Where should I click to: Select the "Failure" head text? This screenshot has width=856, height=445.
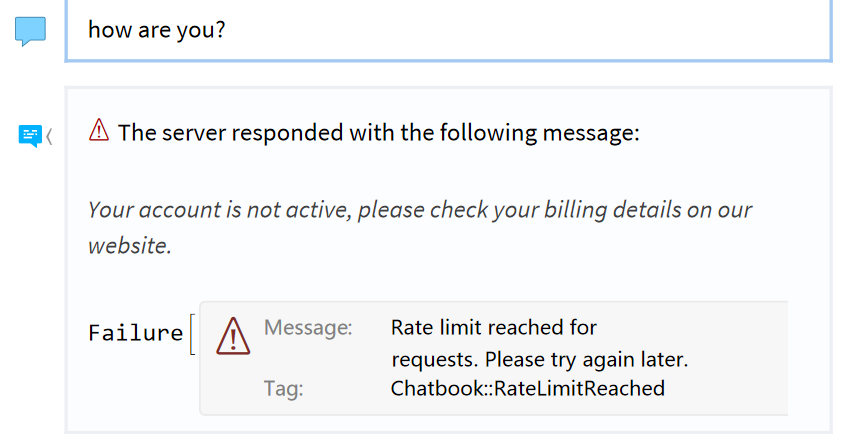[x=136, y=333]
